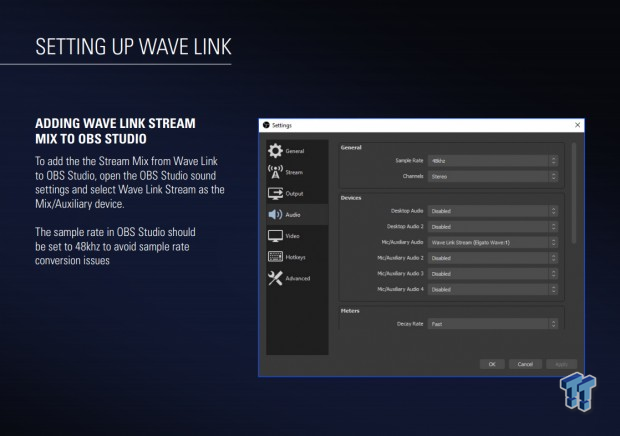Select Video monitor icon in sidebar
Viewport: 620px width, 436px height.
(275, 236)
